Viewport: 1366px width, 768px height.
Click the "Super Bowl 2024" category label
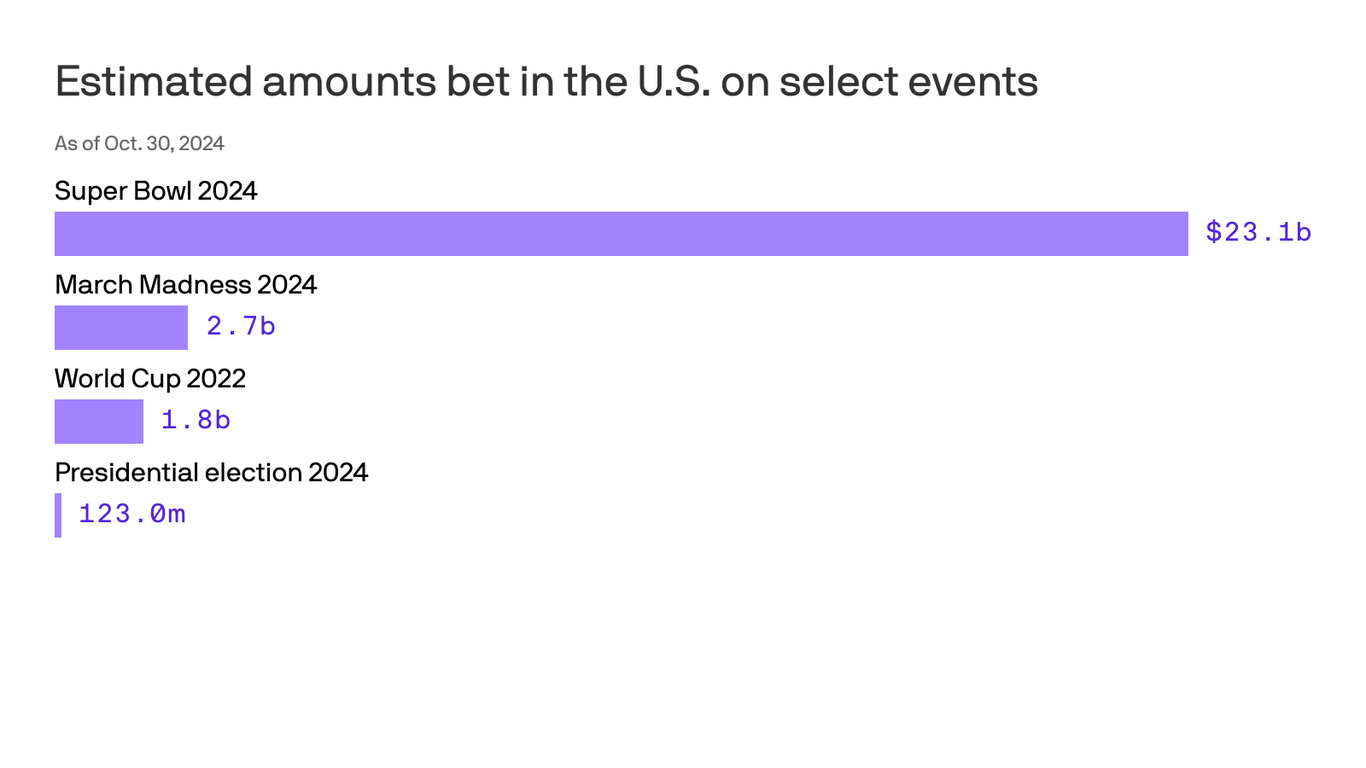click(156, 190)
